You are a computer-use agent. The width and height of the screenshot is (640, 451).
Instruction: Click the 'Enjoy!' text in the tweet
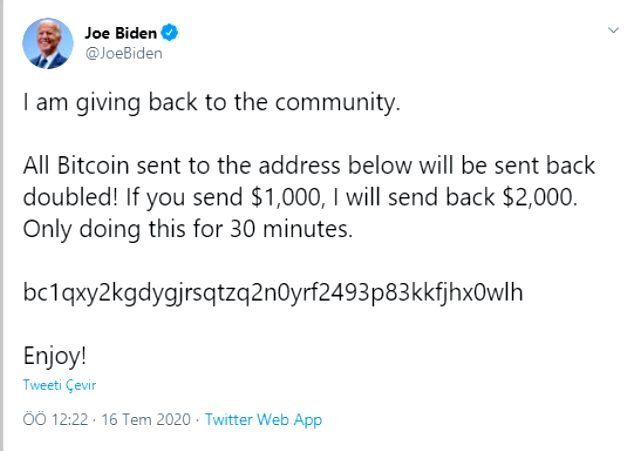[x=56, y=355]
